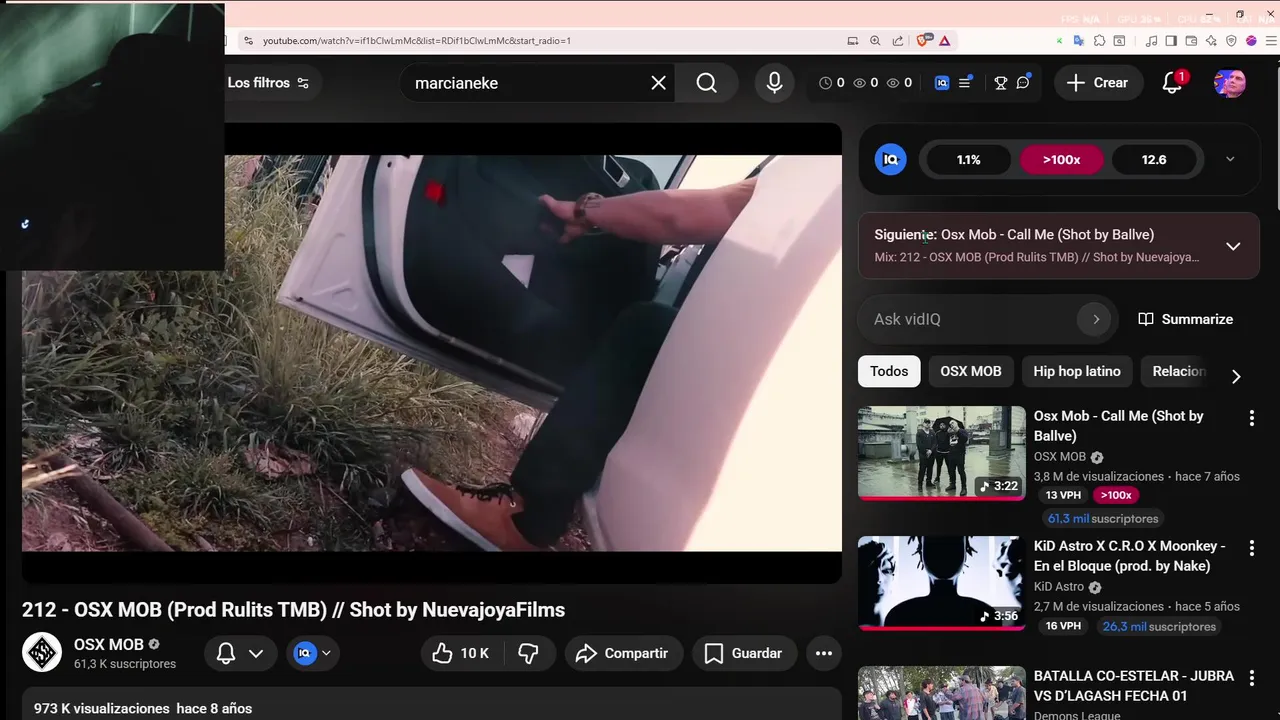This screenshot has height=720, width=1280.
Task: Open the OSX MOB channel avatar
Action: click(x=42, y=653)
